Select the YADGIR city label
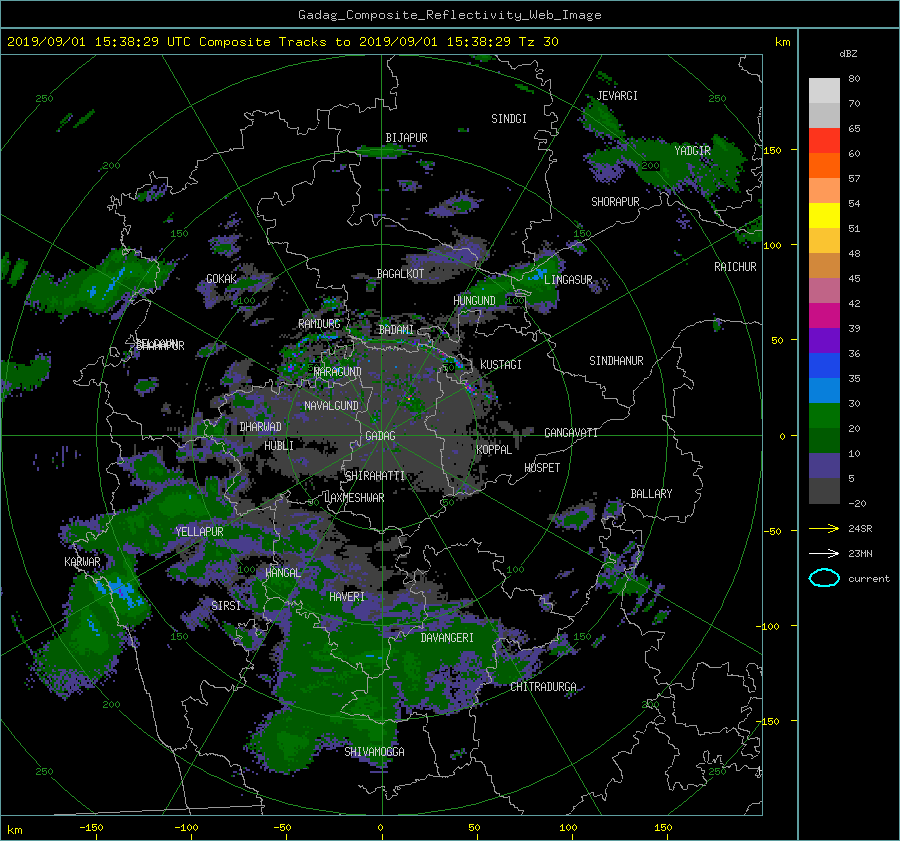Viewport: 900px width, 841px height. click(x=692, y=151)
